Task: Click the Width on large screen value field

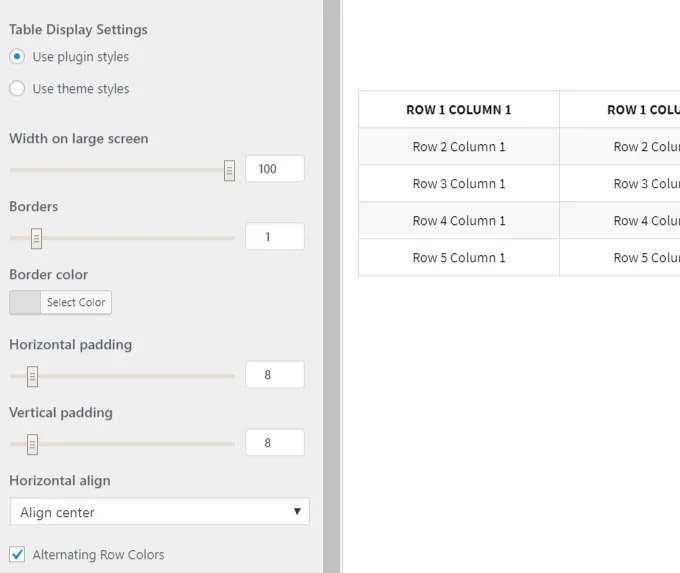Action: pyautogui.click(x=274, y=169)
